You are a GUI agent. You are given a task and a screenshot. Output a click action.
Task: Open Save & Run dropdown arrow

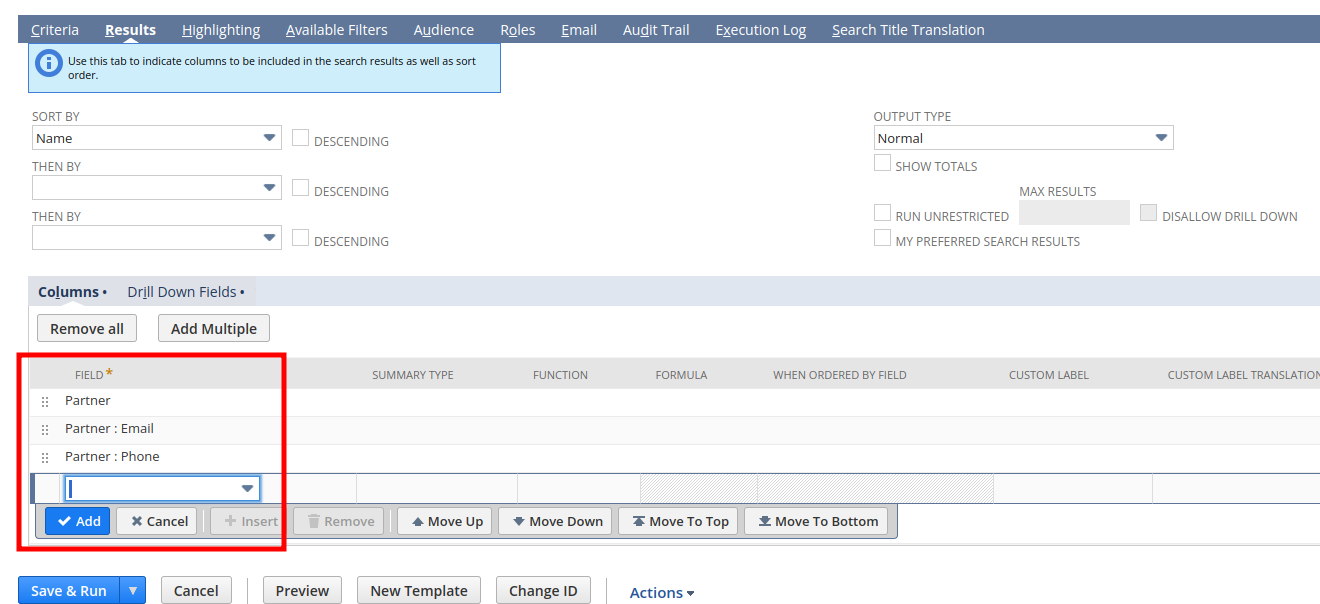pyautogui.click(x=133, y=591)
